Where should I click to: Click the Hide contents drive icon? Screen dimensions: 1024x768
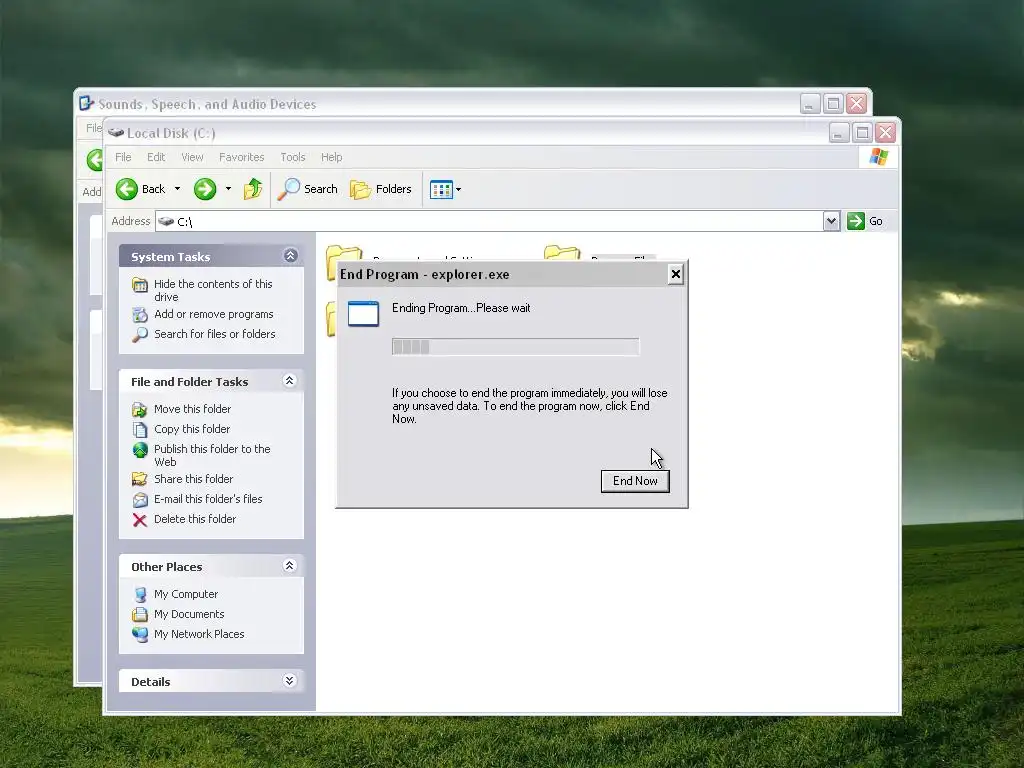pyautogui.click(x=140, y=285)
